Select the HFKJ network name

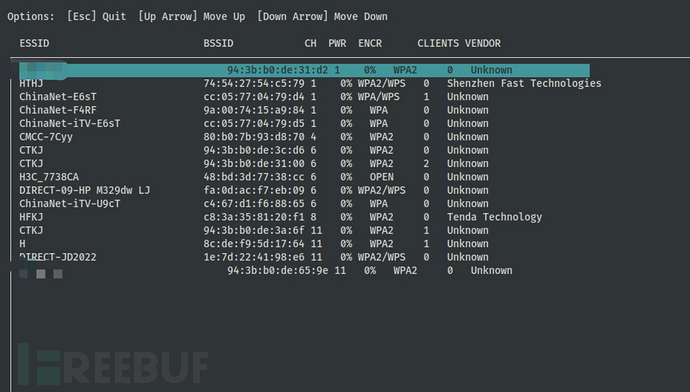click(x=31, y=217)
